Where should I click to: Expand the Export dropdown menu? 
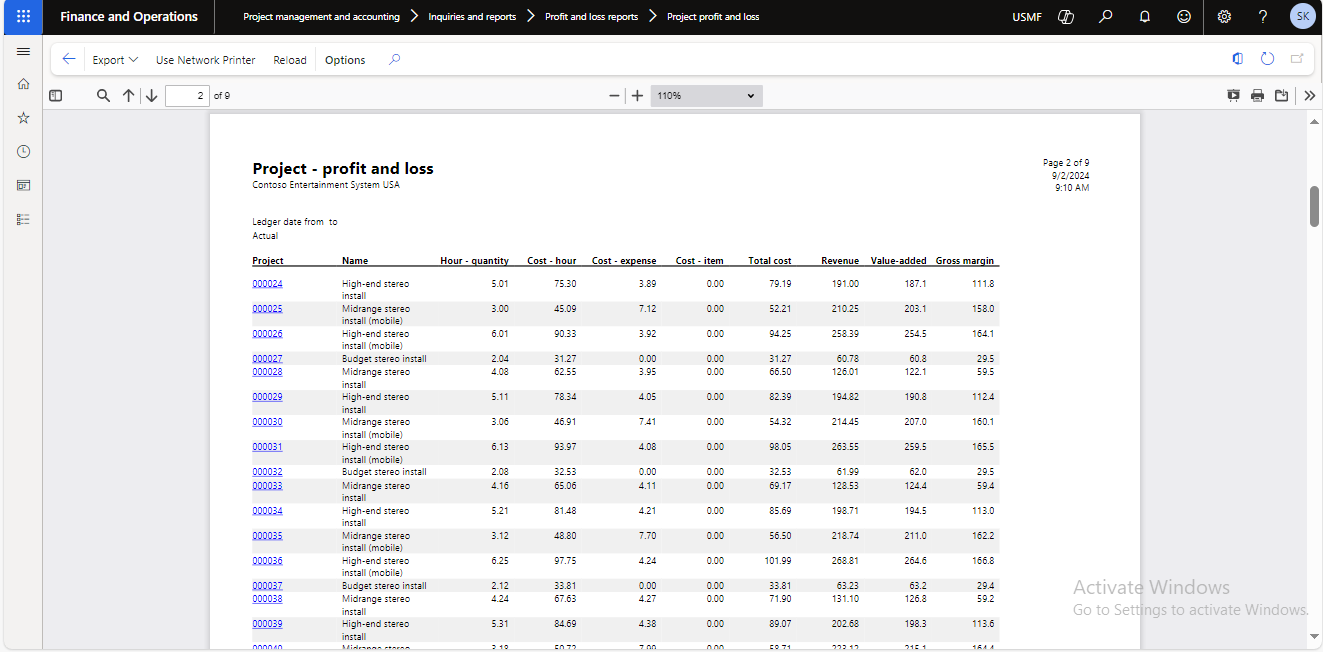click(115, 60)
